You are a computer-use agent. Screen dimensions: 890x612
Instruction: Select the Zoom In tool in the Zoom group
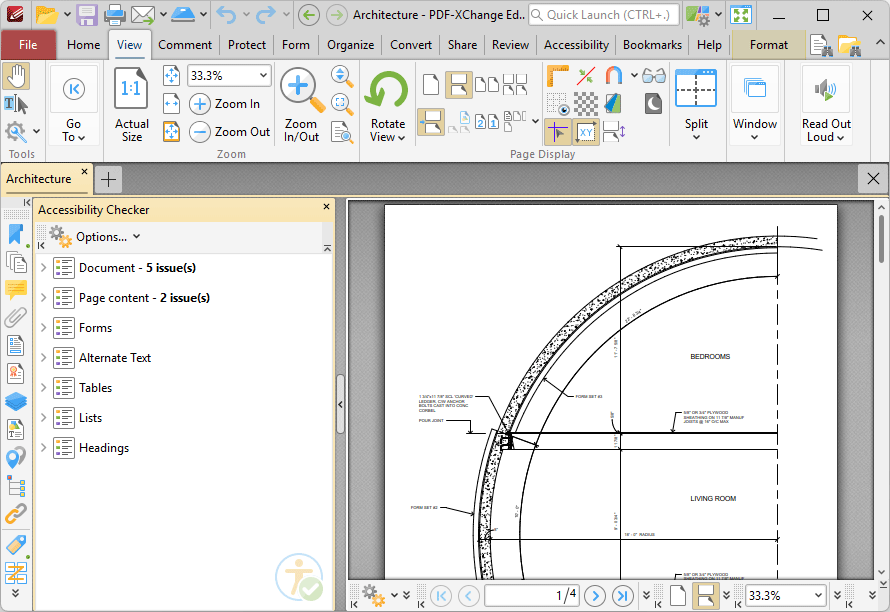point(227,103)
